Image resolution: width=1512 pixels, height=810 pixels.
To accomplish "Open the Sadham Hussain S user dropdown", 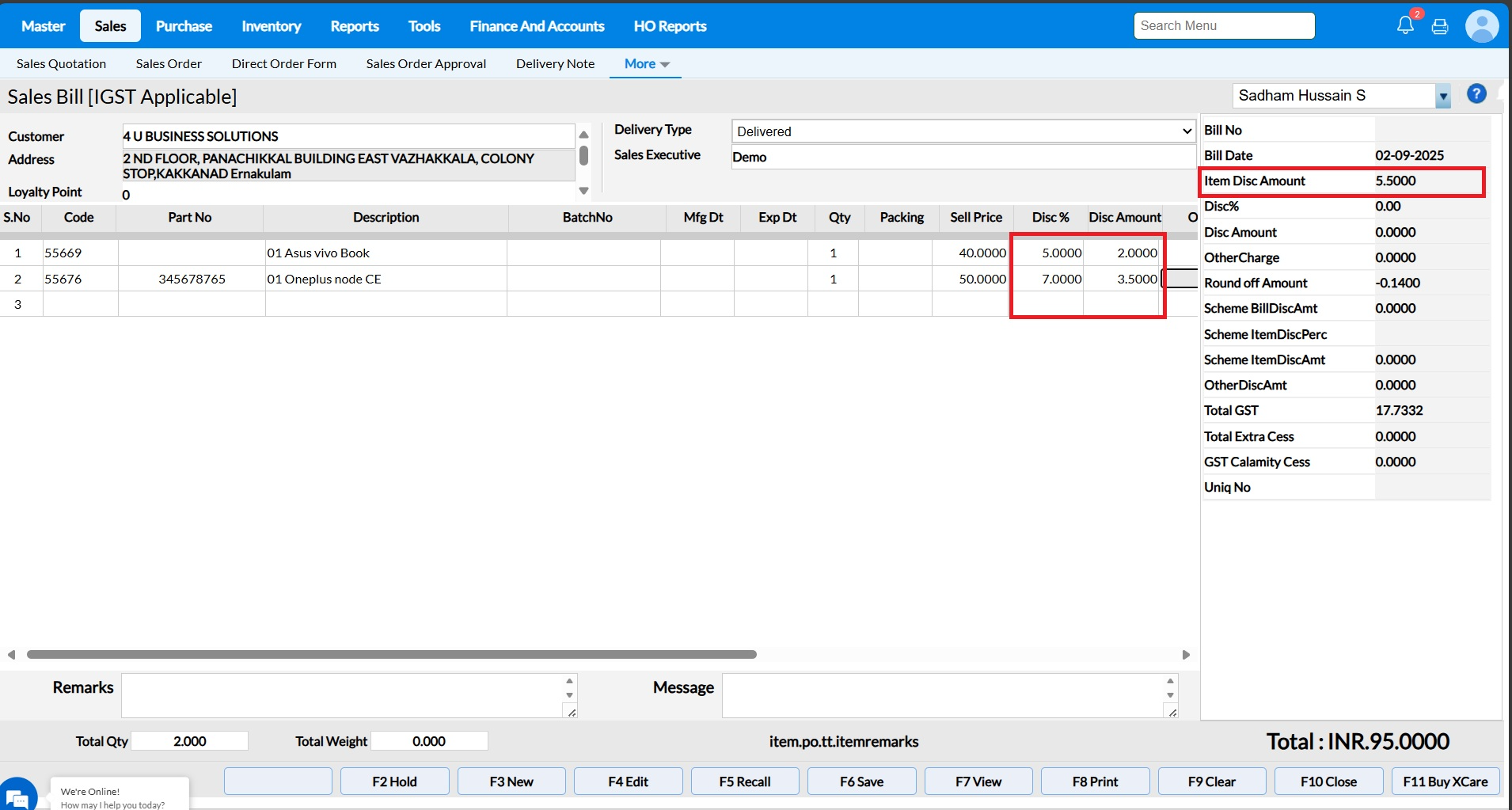I will click(x=1442, y=97).
